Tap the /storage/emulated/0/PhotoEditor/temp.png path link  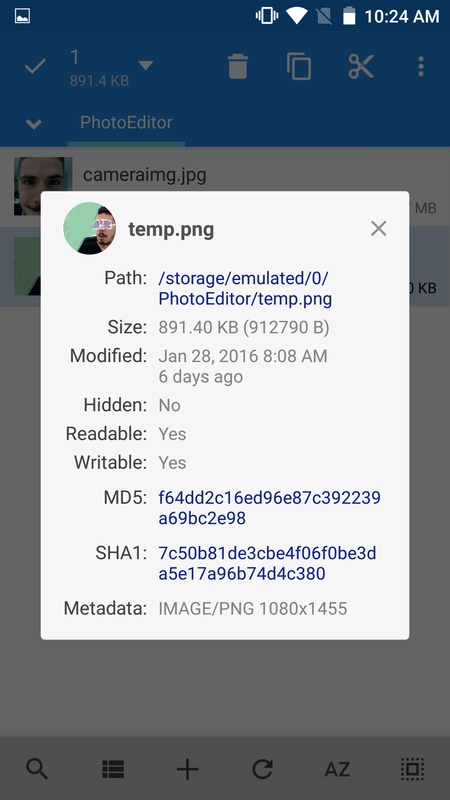pos(245,289)
